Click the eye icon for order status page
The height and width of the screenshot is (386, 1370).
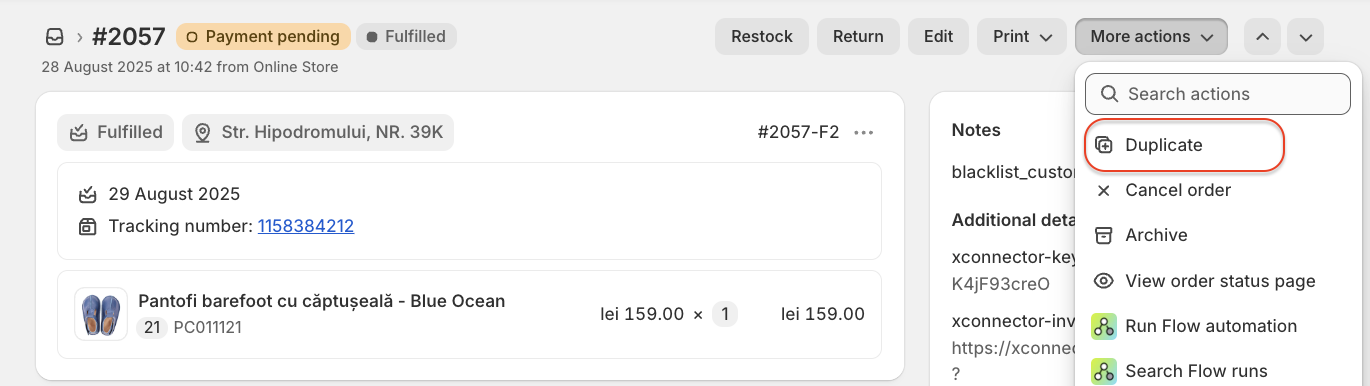[x=1104, y=281]
